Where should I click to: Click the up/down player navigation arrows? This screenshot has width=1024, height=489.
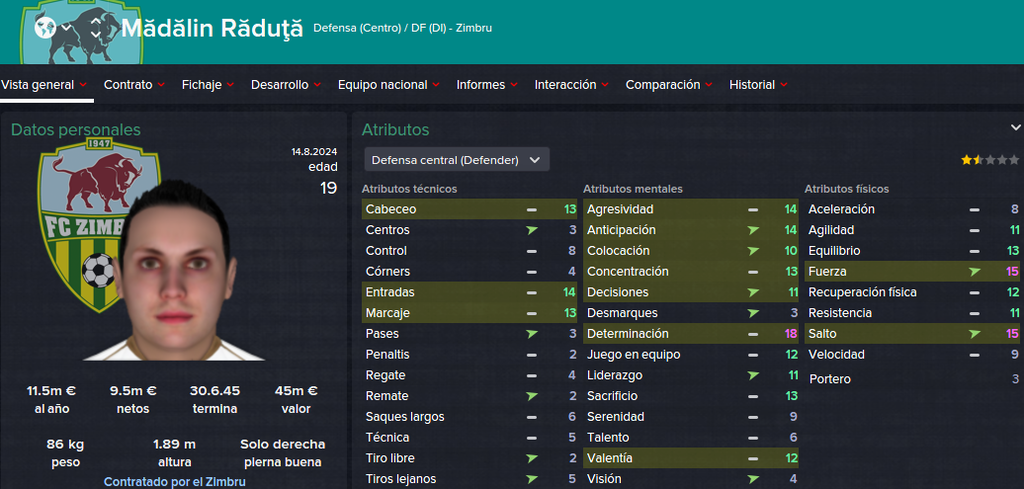click(95, 27)
